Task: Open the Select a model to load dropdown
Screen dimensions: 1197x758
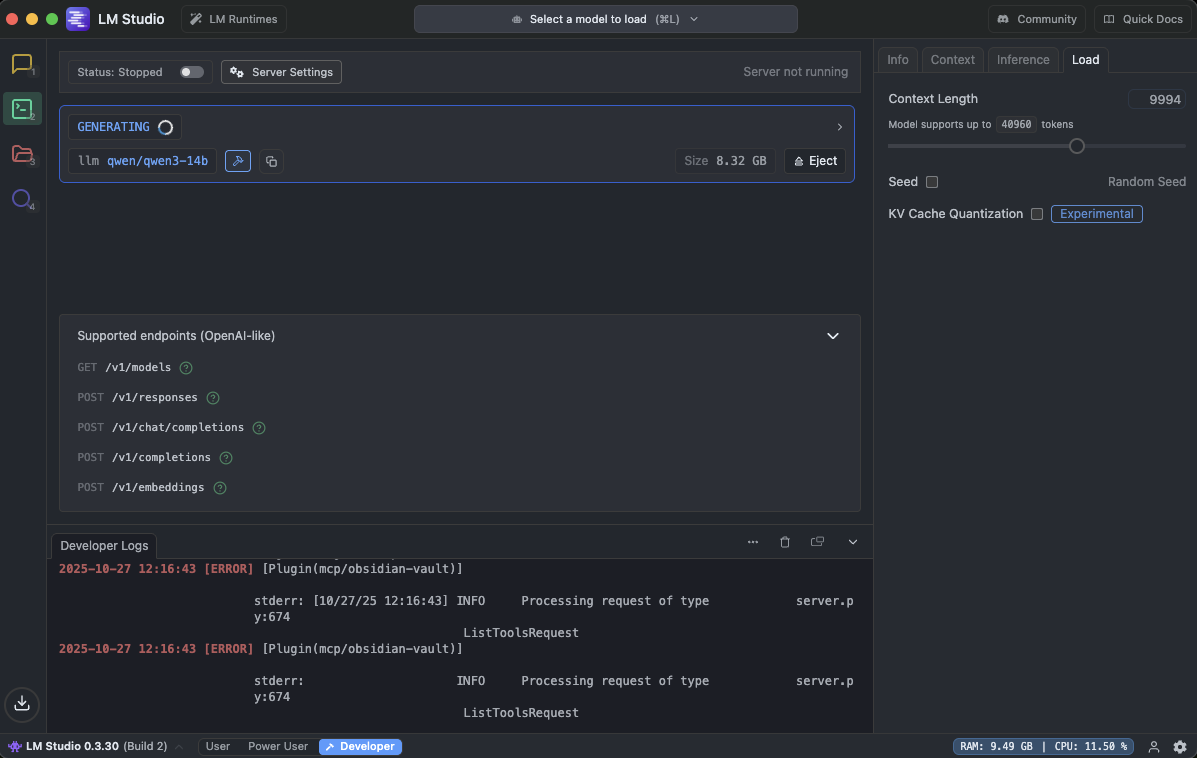Action: pos(605,19)
